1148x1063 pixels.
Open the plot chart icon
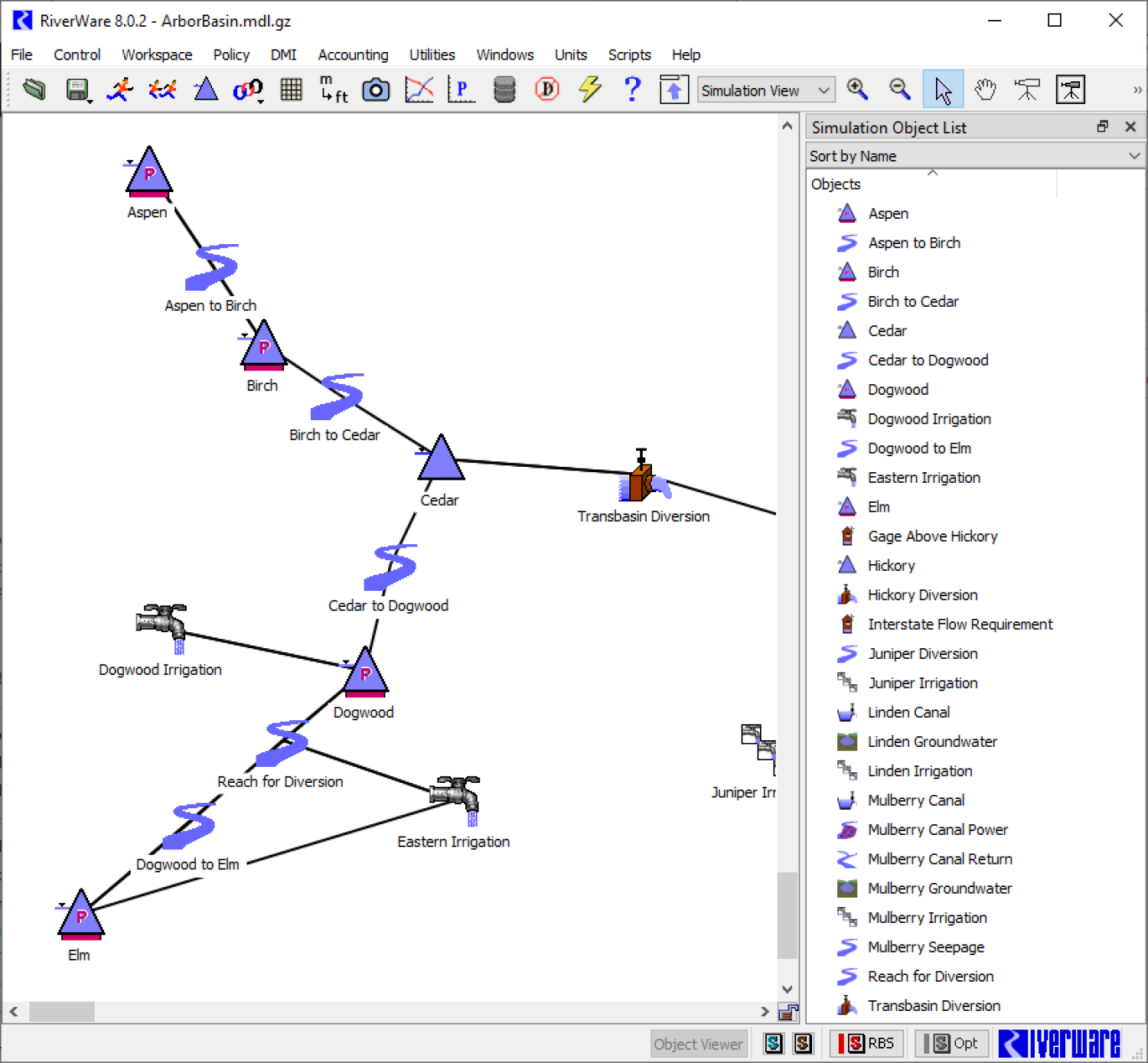pyautogui.click(x=419, y=90)
